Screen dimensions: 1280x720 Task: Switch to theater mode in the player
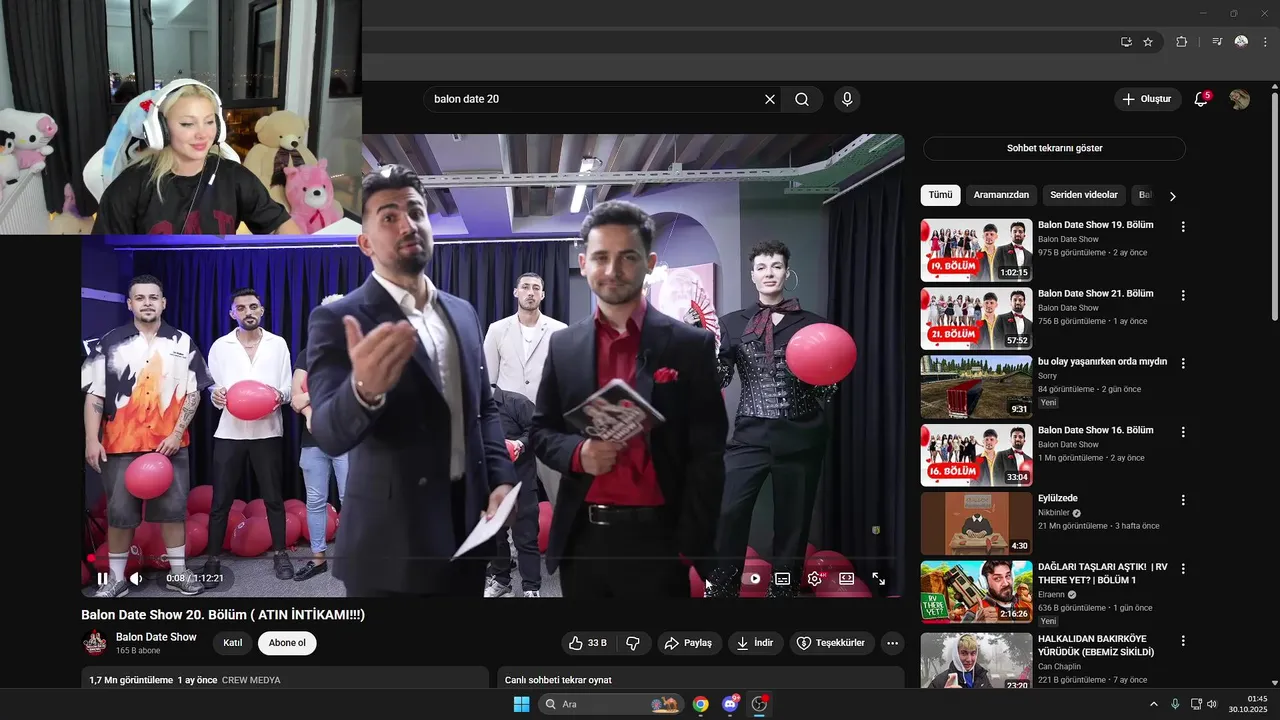click(x=847, y=578)
